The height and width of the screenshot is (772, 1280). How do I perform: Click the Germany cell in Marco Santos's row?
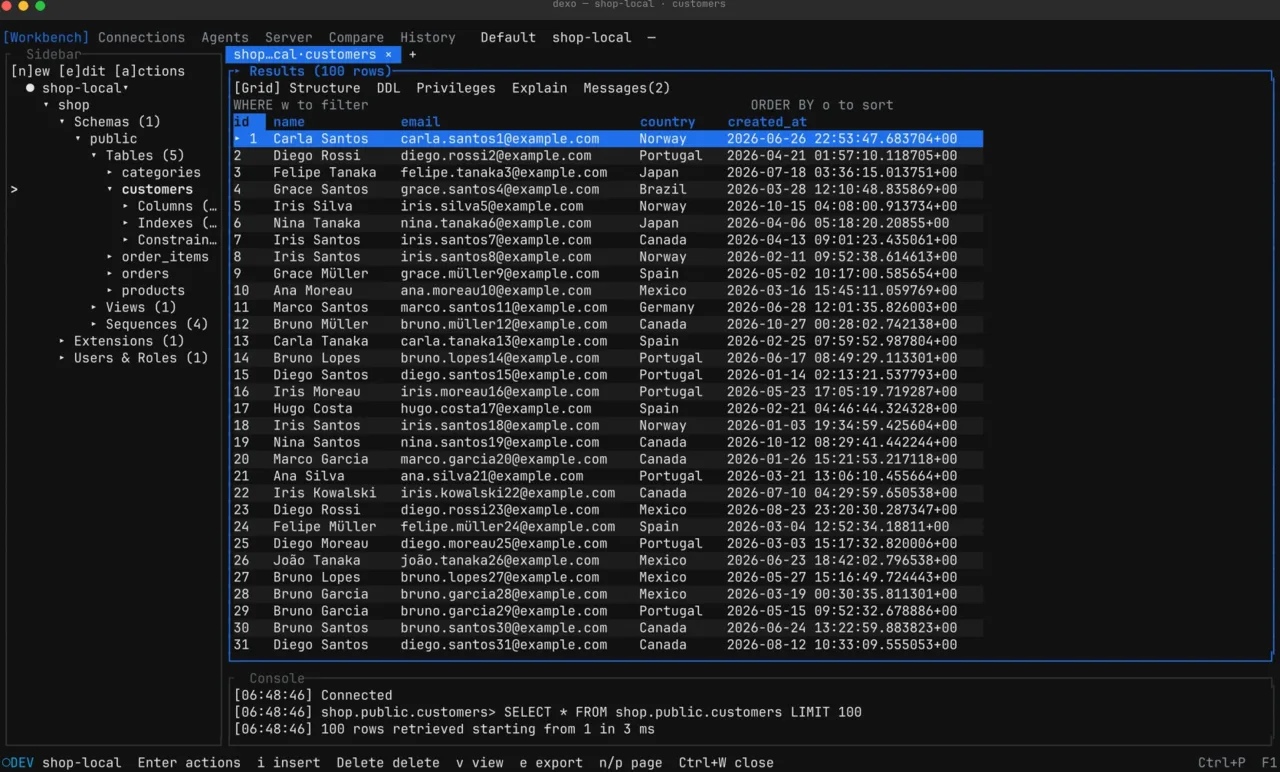[x=667, y=308]
